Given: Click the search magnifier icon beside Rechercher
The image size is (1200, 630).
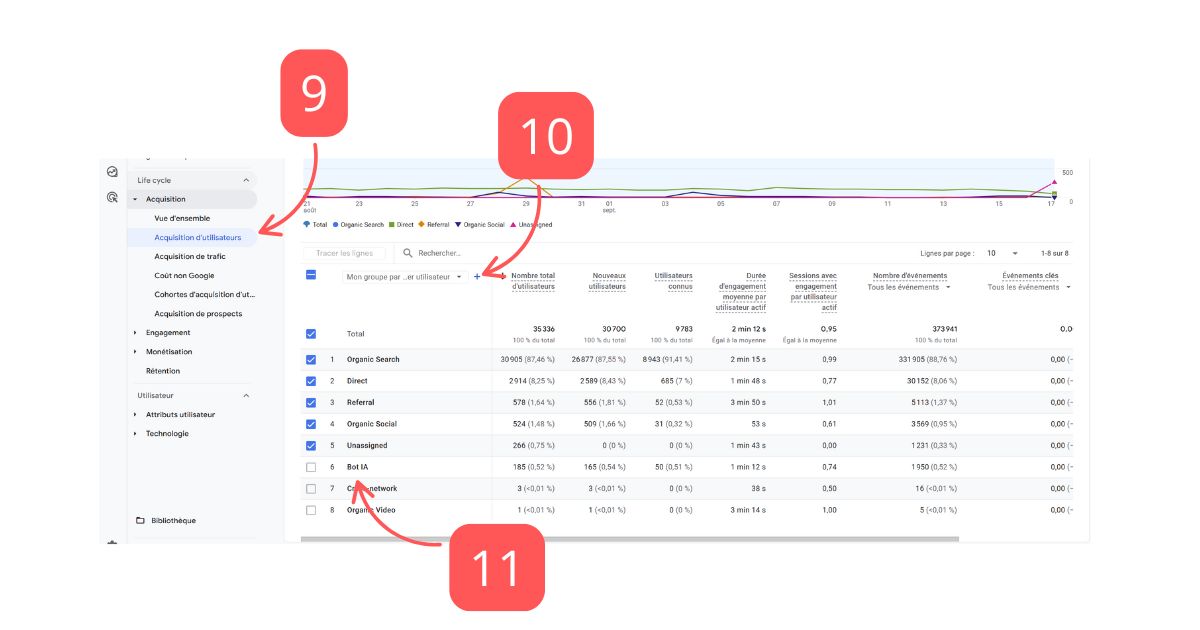Looking at the screenshot, I should pyautogui.click(x=408, y=253).
